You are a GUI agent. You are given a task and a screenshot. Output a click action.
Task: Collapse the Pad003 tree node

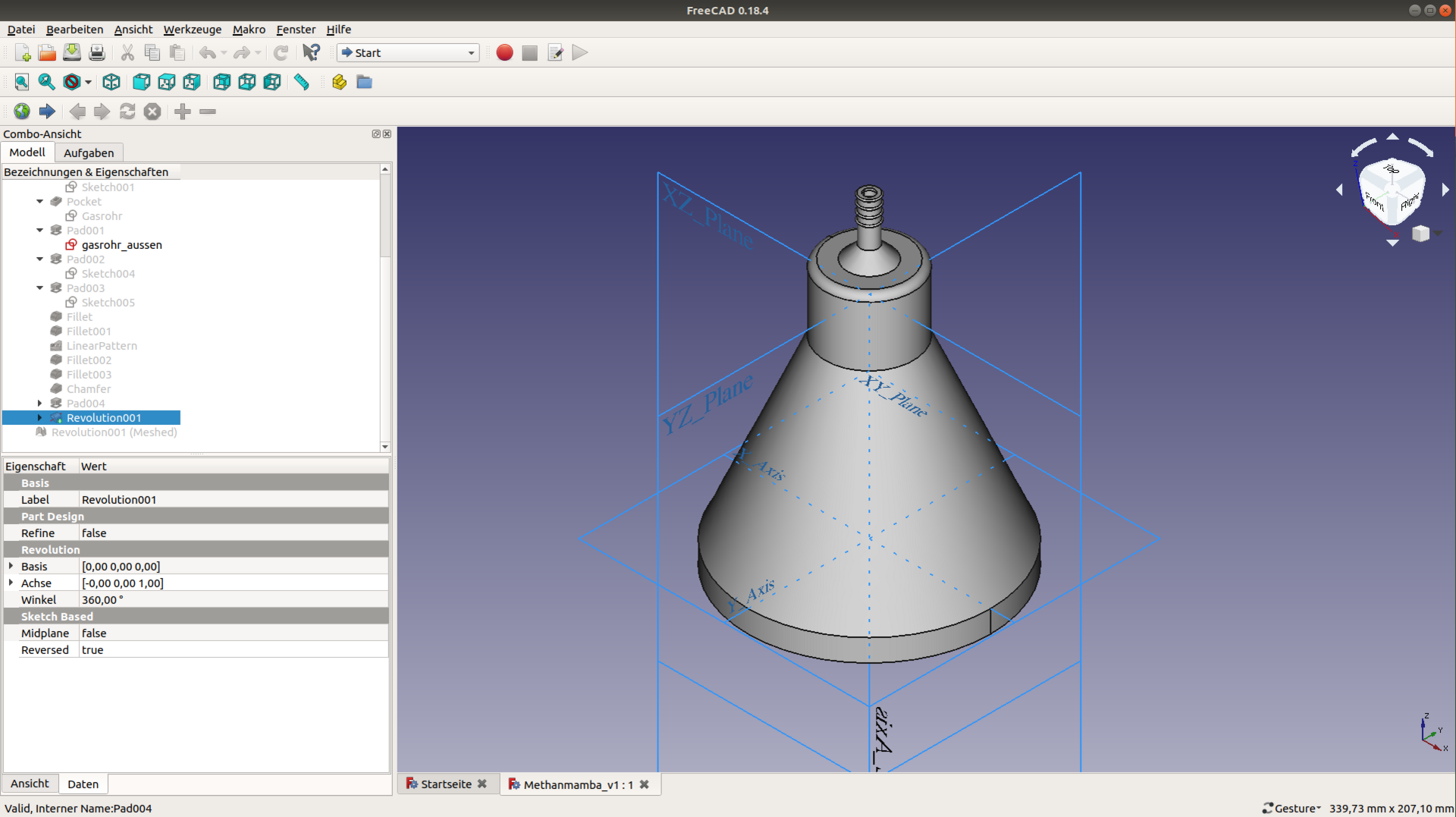pyautogui.click(x=39, y=288)
